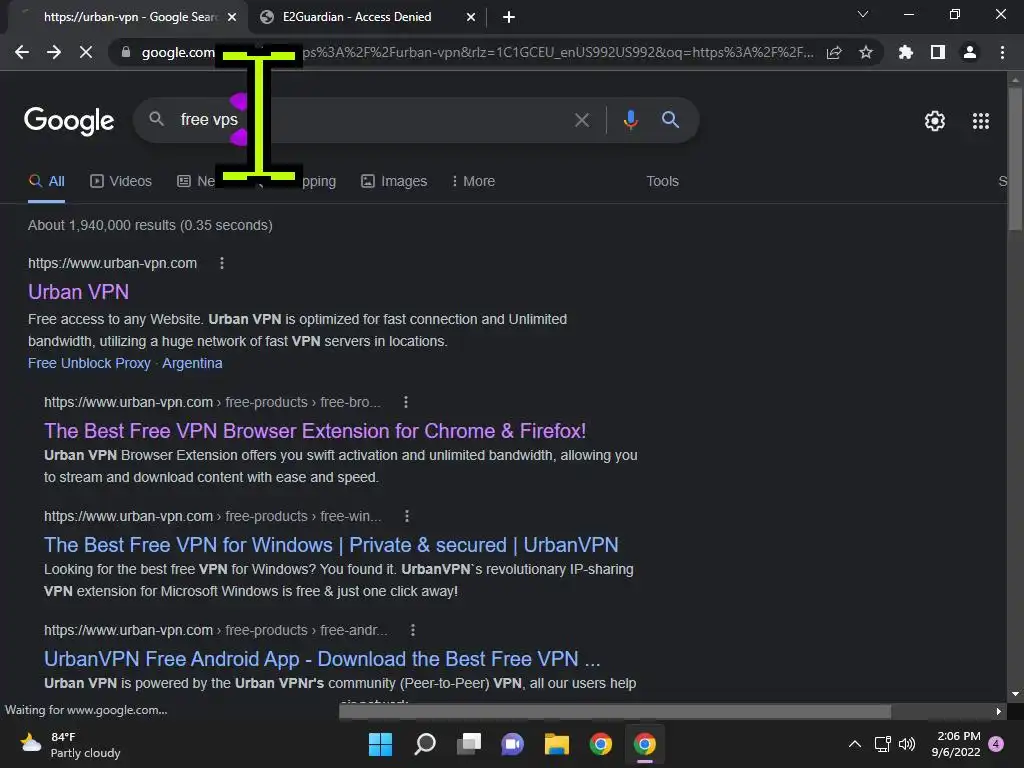Switch to the first Chrome taskbar icon
The height and width of the screenshot is (768, 1024).
601,744
